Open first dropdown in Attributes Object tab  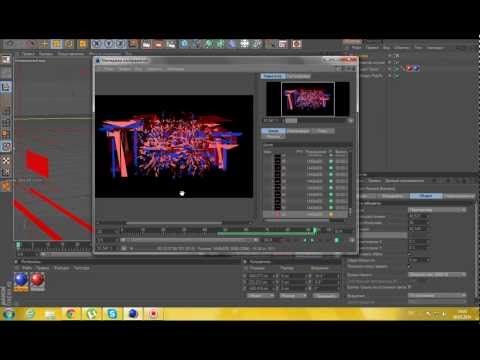click(437, 210)
